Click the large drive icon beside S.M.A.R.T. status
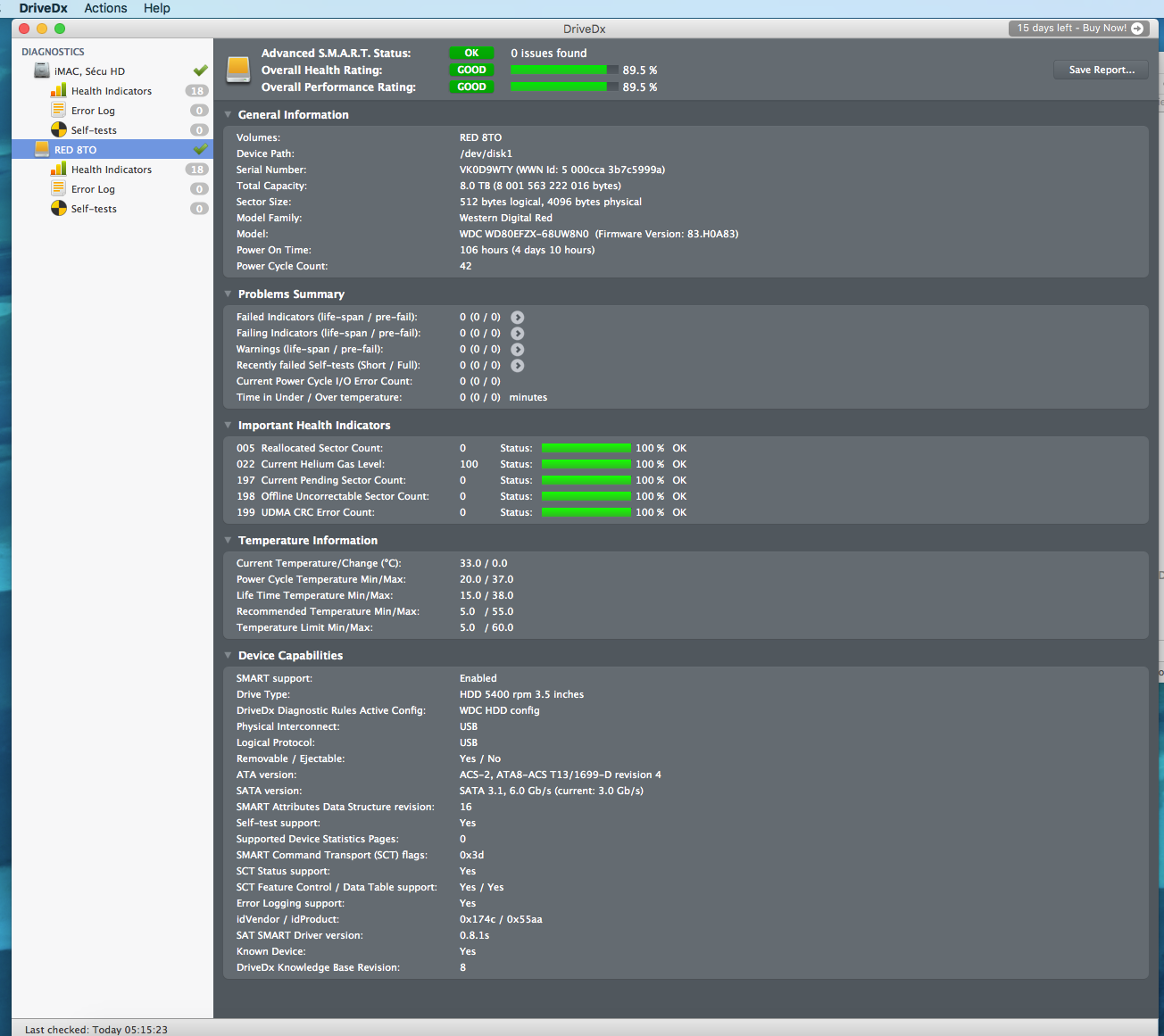 pyautogui.click(x=238, y=70)
